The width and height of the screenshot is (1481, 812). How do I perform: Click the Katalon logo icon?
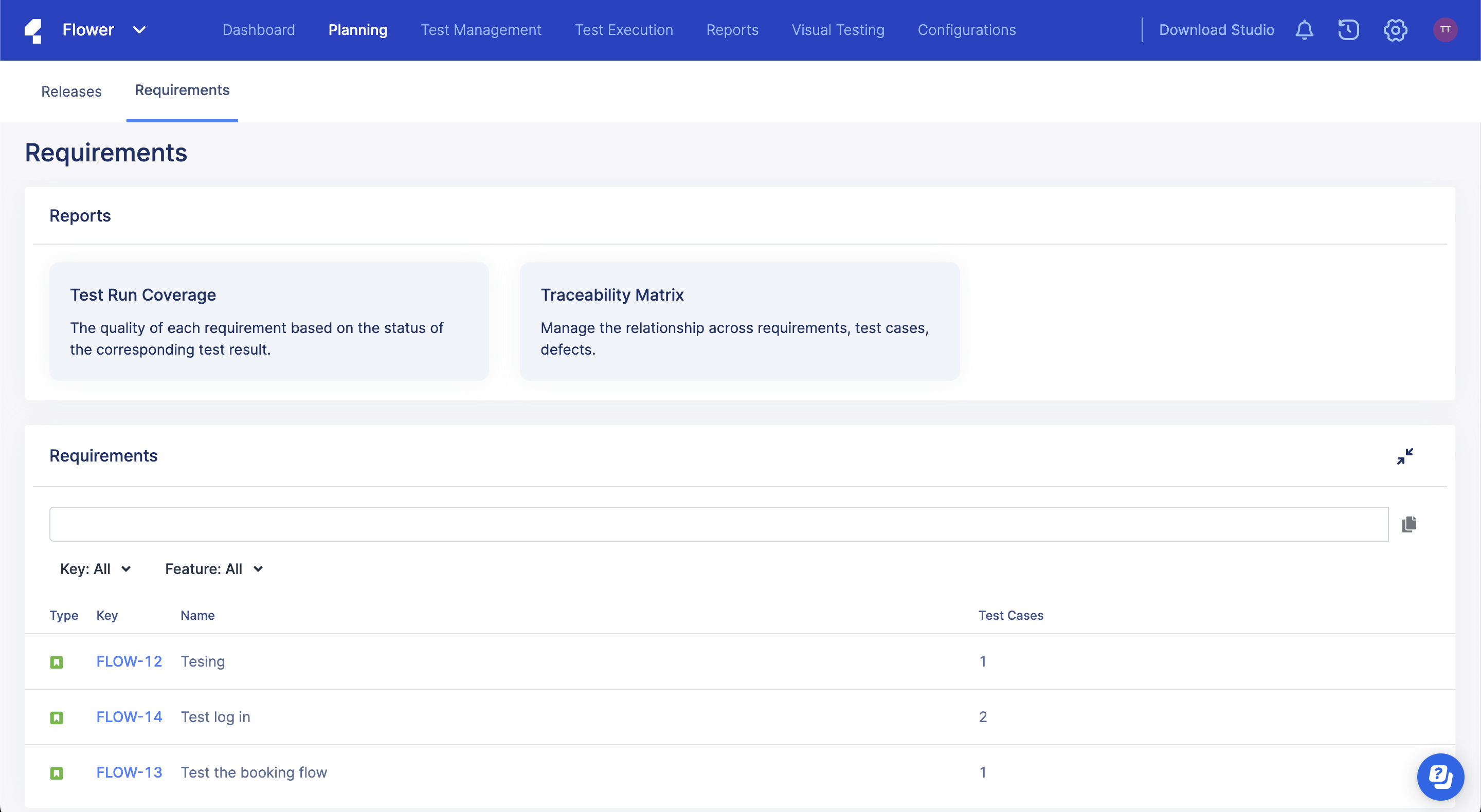(x=33, y=30)
